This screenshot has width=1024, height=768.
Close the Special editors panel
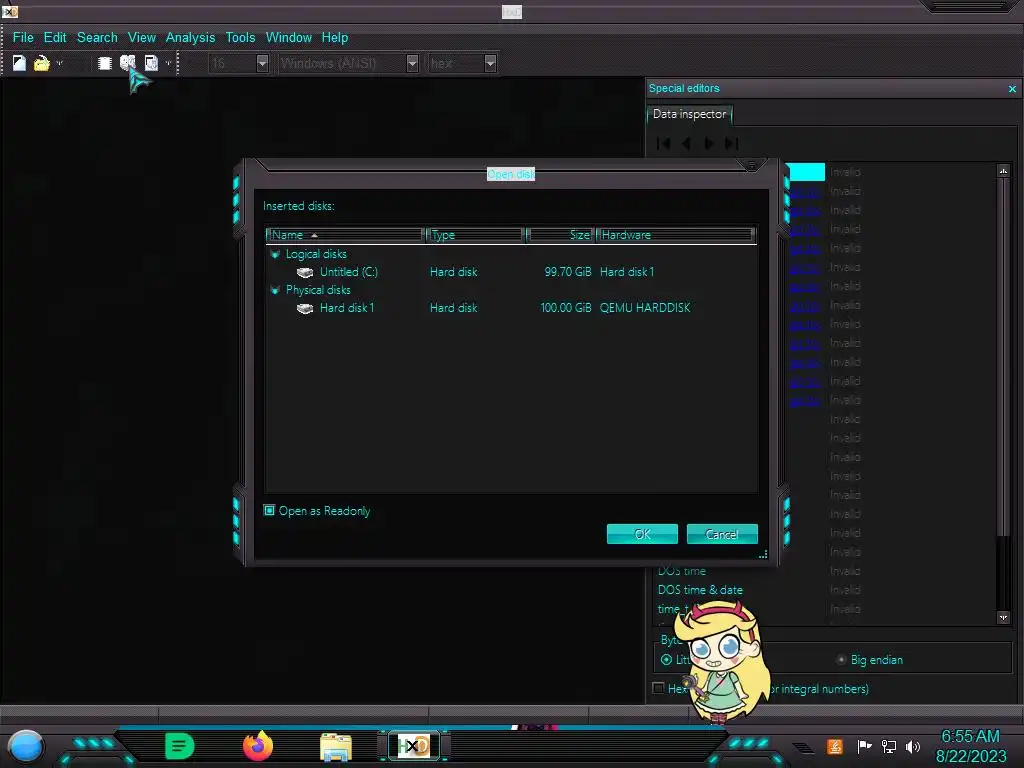click(1012, 89)
